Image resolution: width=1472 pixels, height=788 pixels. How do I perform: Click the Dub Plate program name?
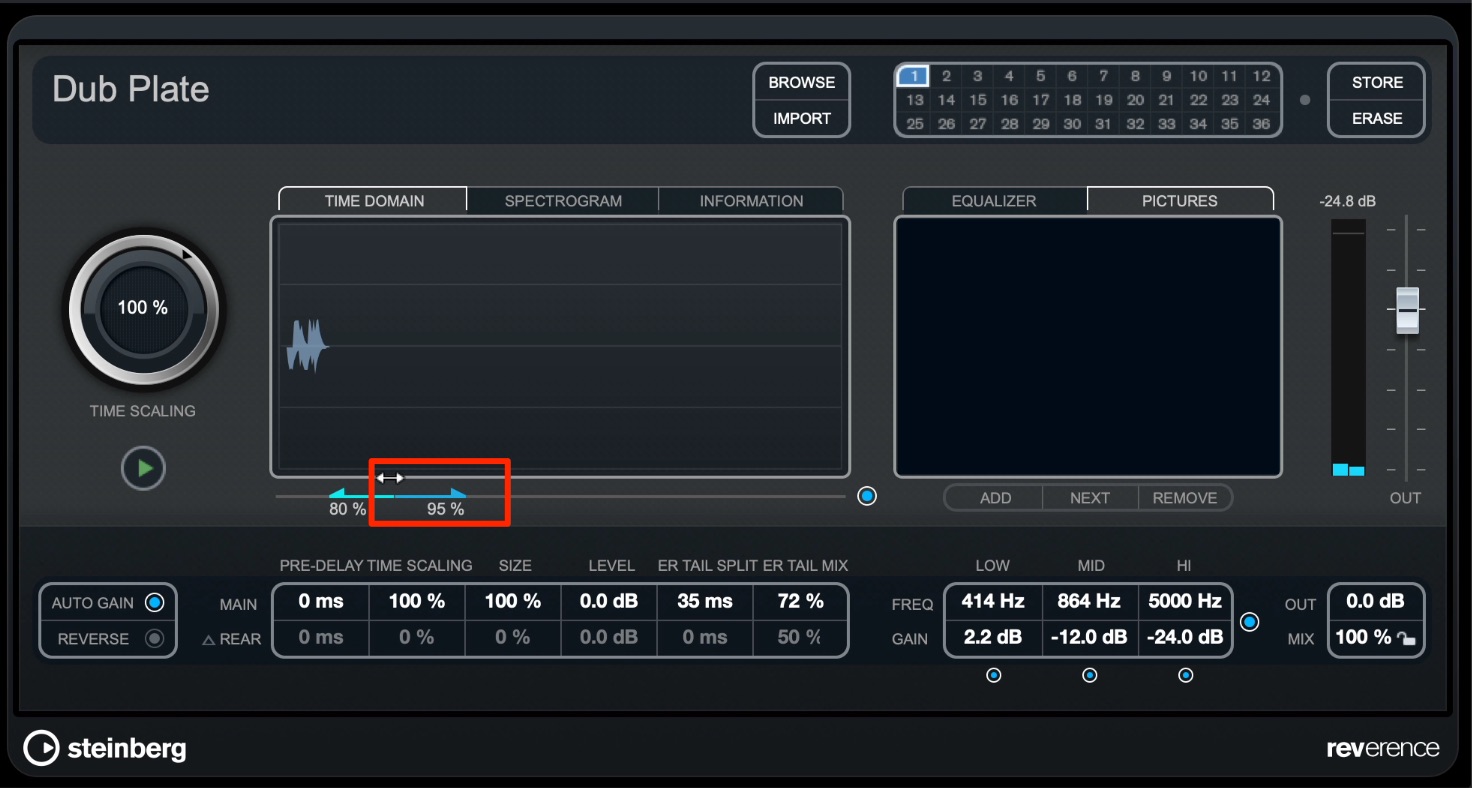coord(131,89)
